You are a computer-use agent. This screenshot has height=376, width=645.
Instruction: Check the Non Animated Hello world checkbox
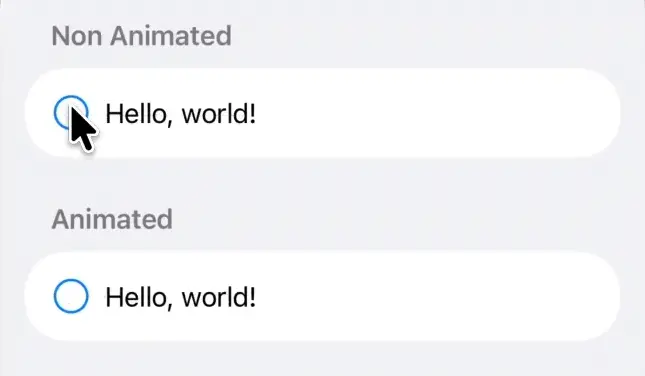pos(71,112)
